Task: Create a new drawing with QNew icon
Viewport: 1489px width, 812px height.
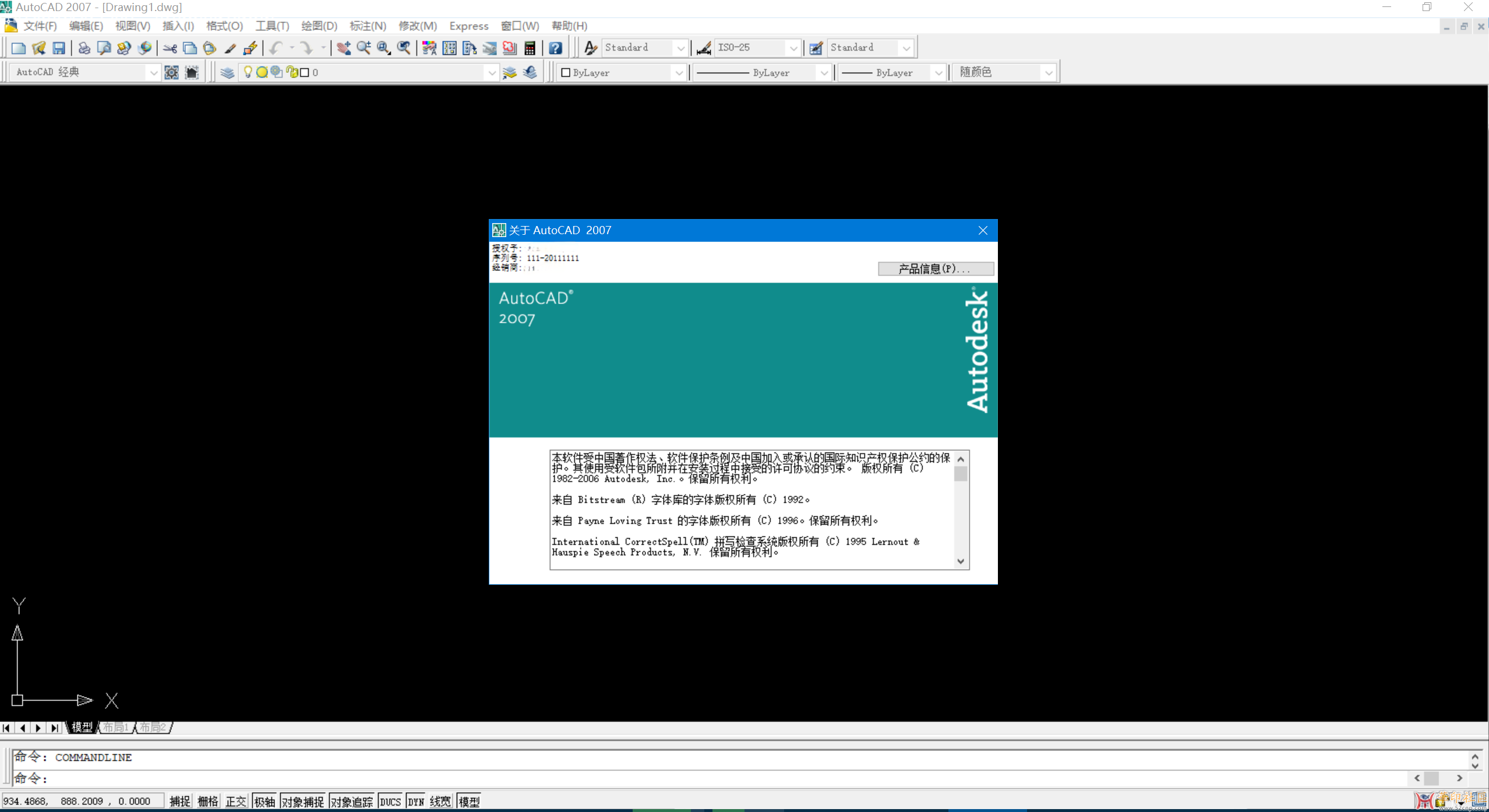Action: pyautogui.click(x=19, y=48)
